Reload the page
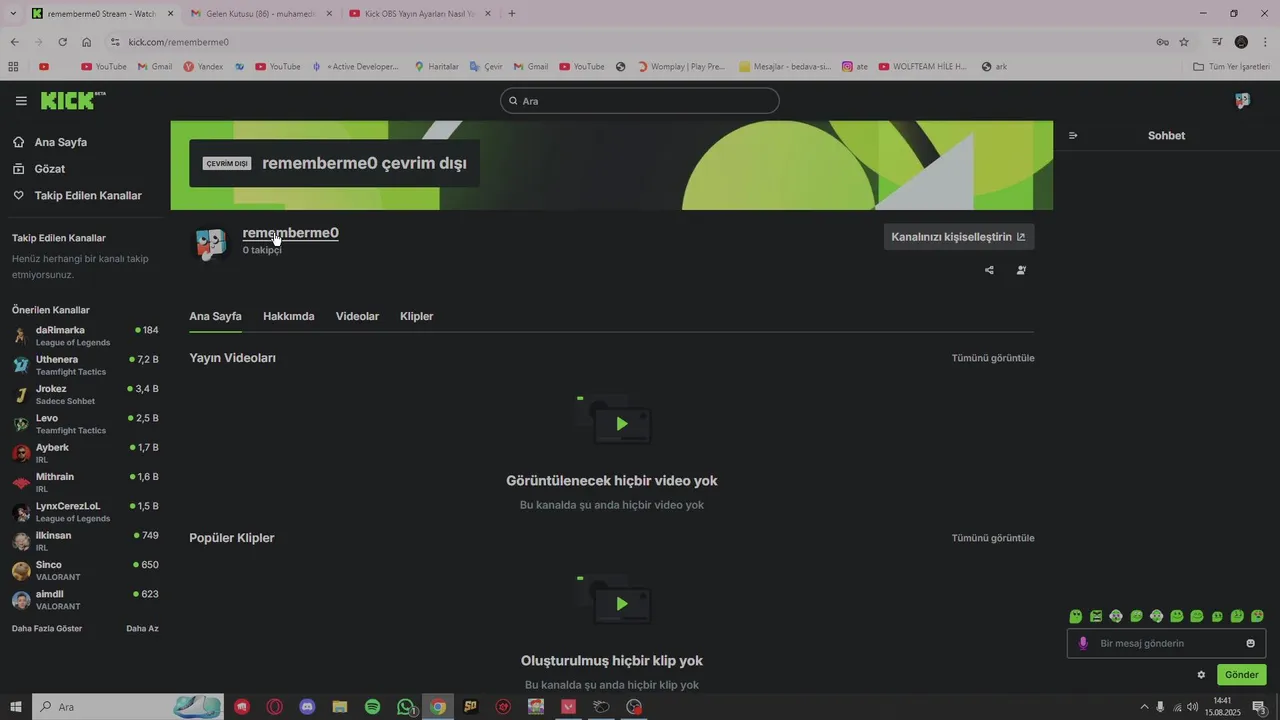Screen dimensions: 1280x720 pyautogui.click(x=62, y=42)
